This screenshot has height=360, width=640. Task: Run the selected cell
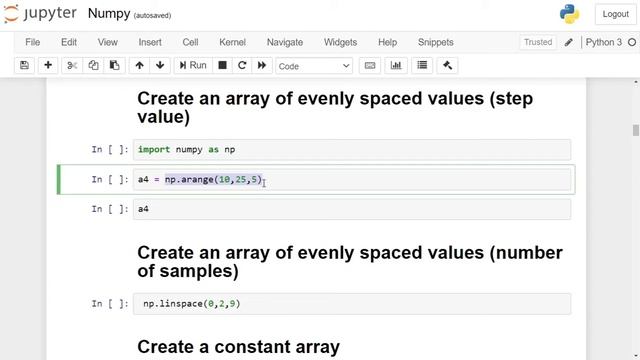tap(193, 65)
